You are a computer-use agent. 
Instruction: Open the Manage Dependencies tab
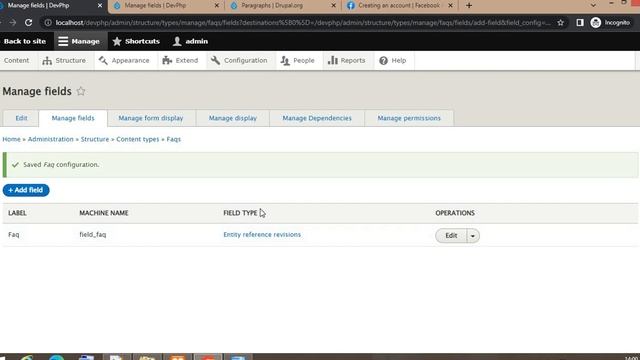pyautogui.click(x=317, y=118)
